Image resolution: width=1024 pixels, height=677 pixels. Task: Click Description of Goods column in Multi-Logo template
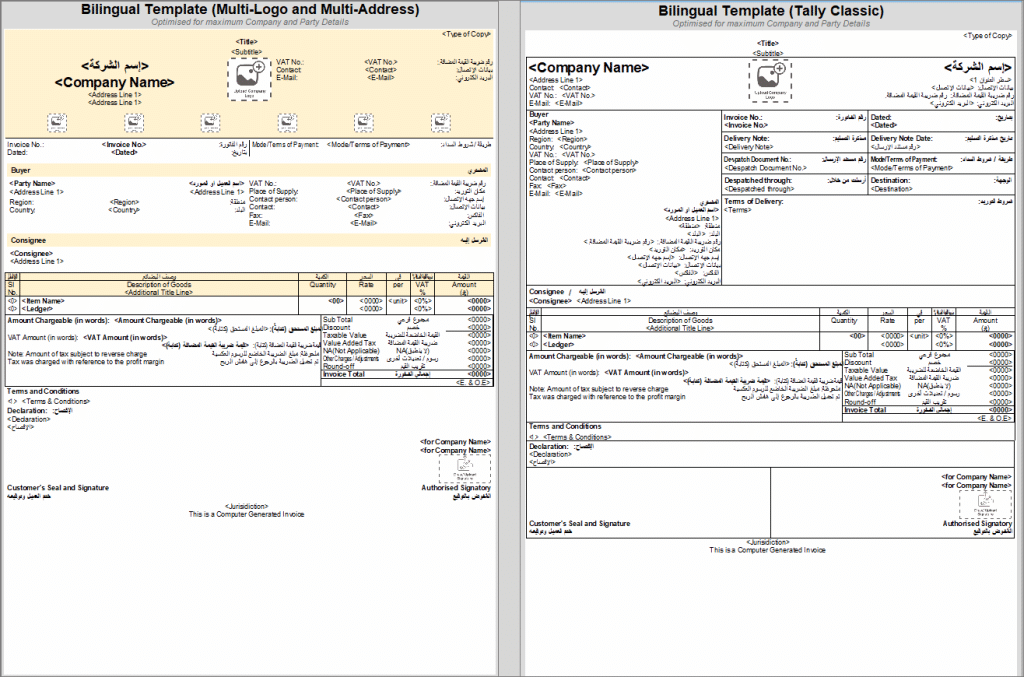(x=159, y=285)
